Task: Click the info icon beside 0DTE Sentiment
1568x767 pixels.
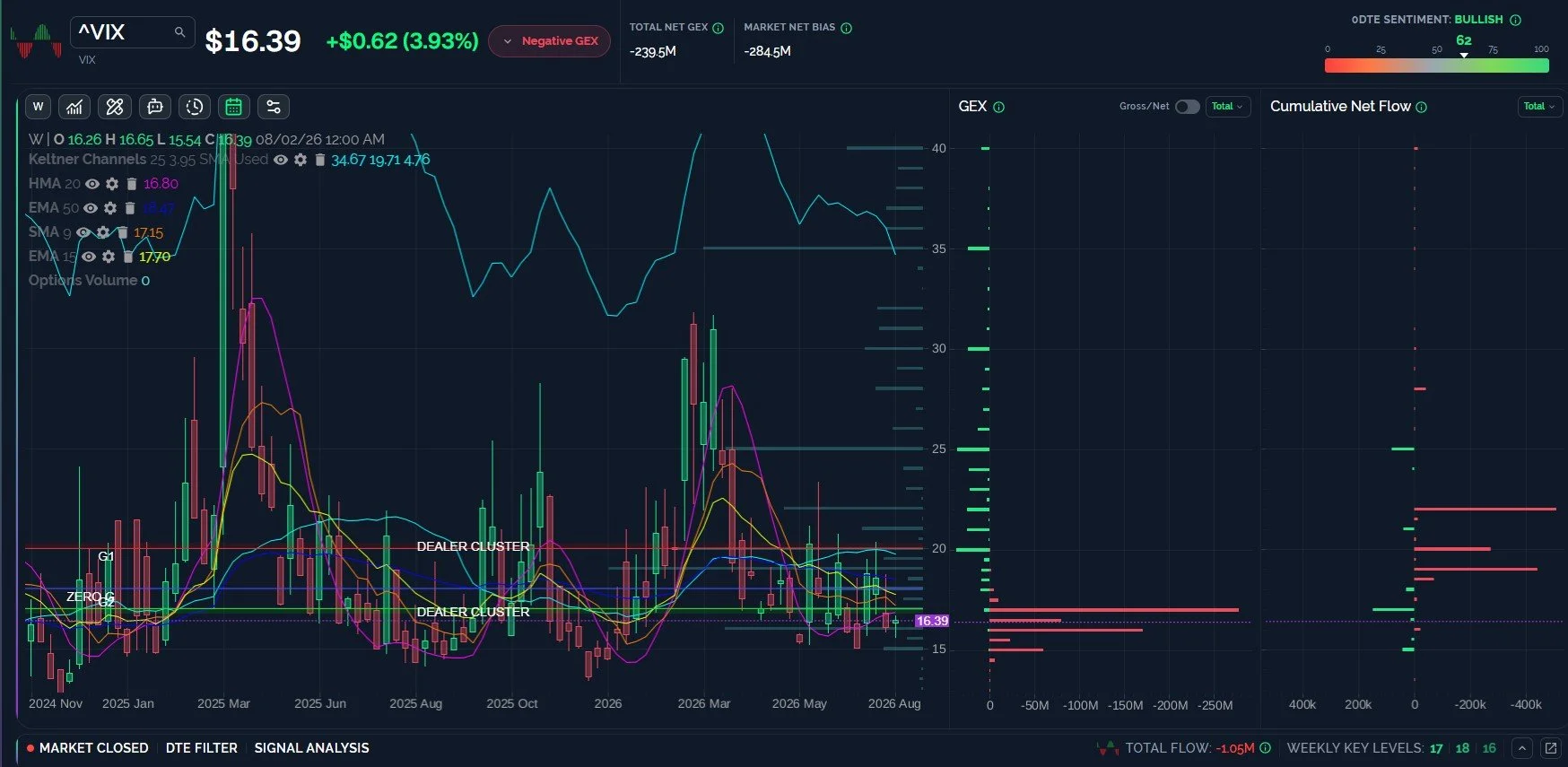Action: coord(1515,20)
